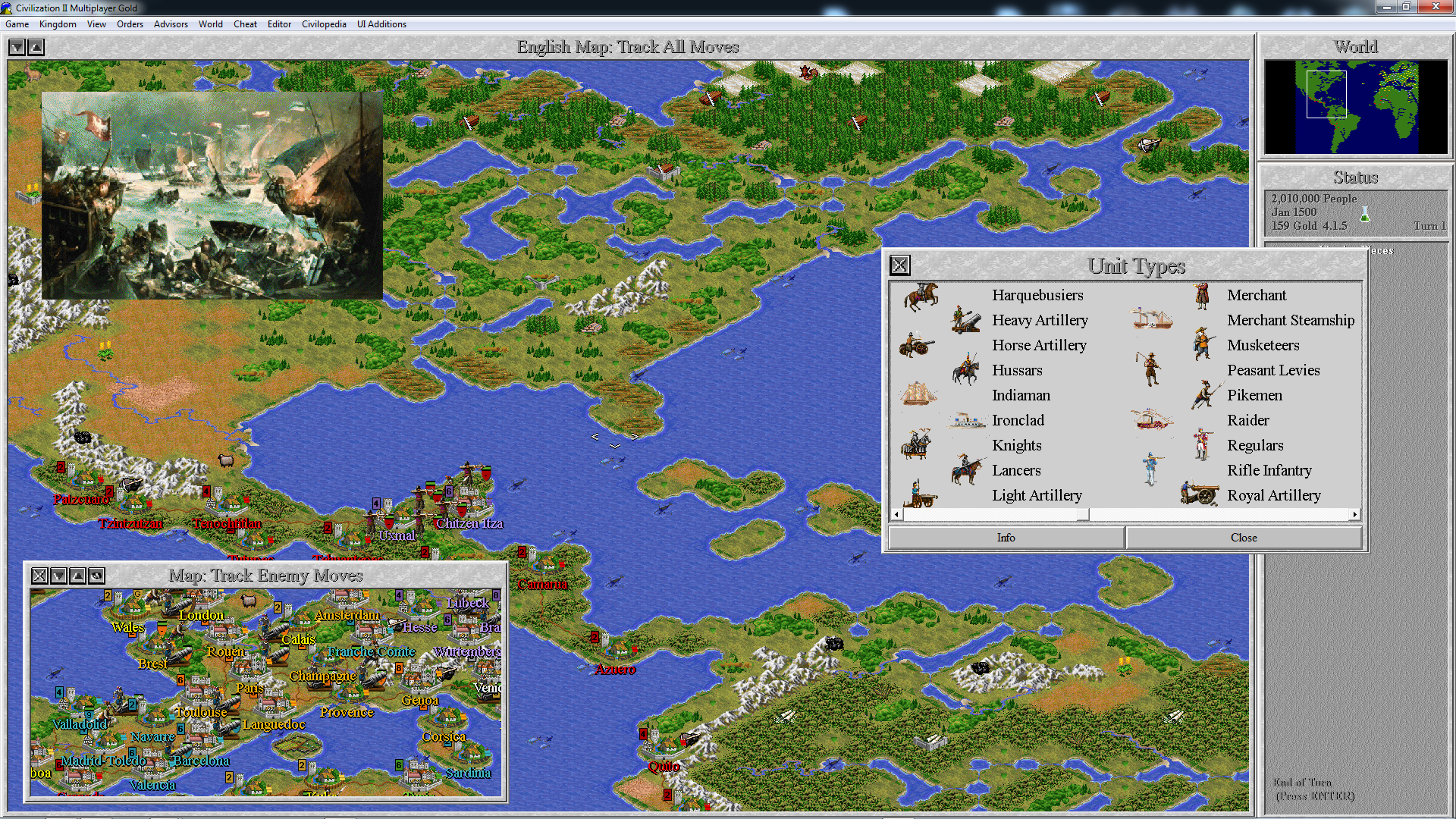This screenshot has width=1456, height=819.
Task: Select the Heavy Artillery cannon icon
Action: coord(967,320)
